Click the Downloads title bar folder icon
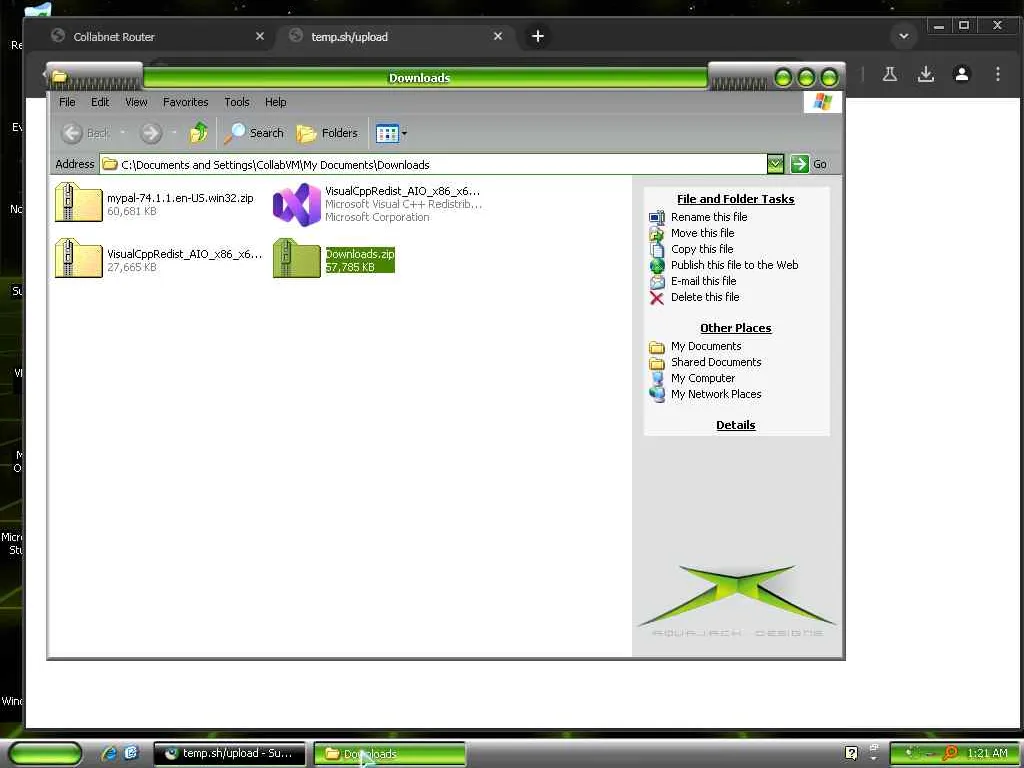The image size is (1024, 768). pos(59,77)
